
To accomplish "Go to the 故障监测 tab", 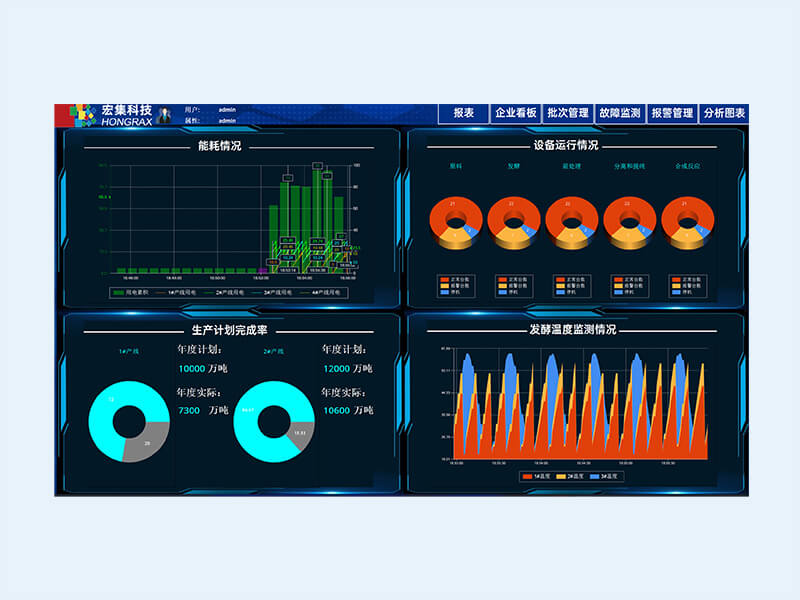I will tap(620, 114).
